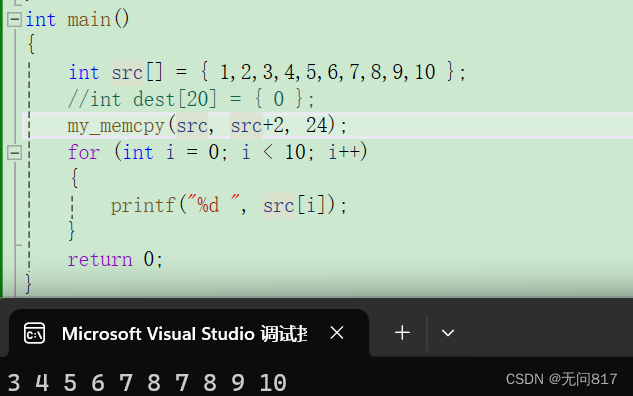Click the 'src+2' argument in my_memcpy call

click(258, 126)
